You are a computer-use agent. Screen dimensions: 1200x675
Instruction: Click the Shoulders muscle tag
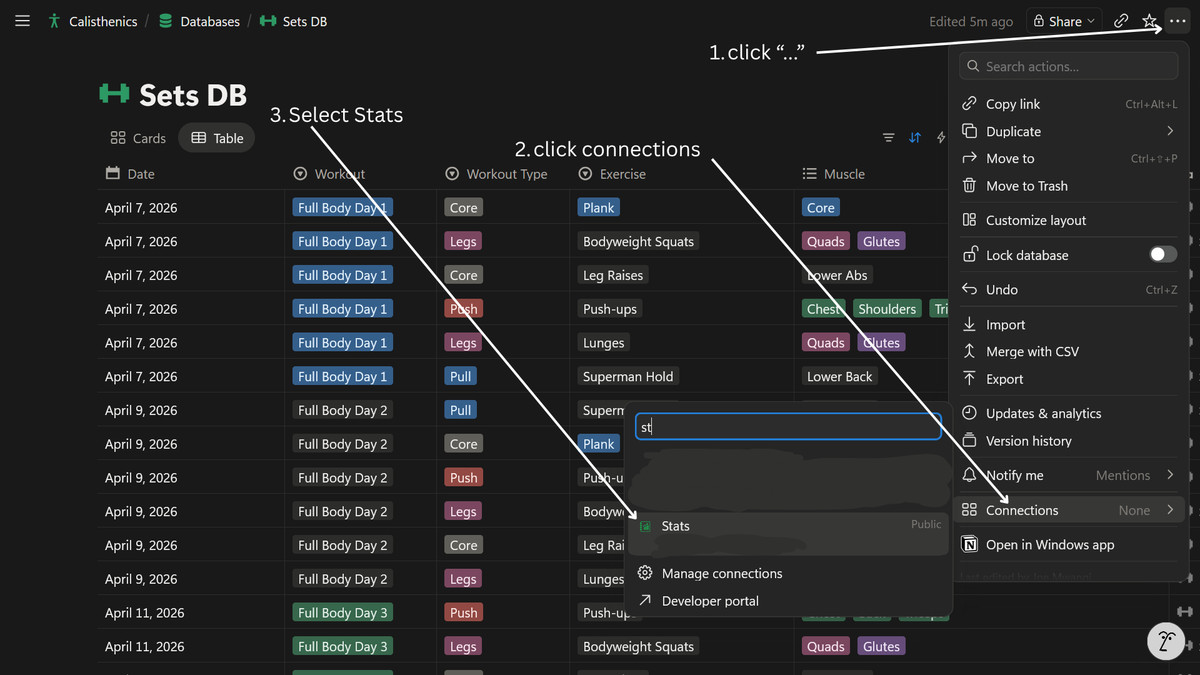(x=887, y=309)
